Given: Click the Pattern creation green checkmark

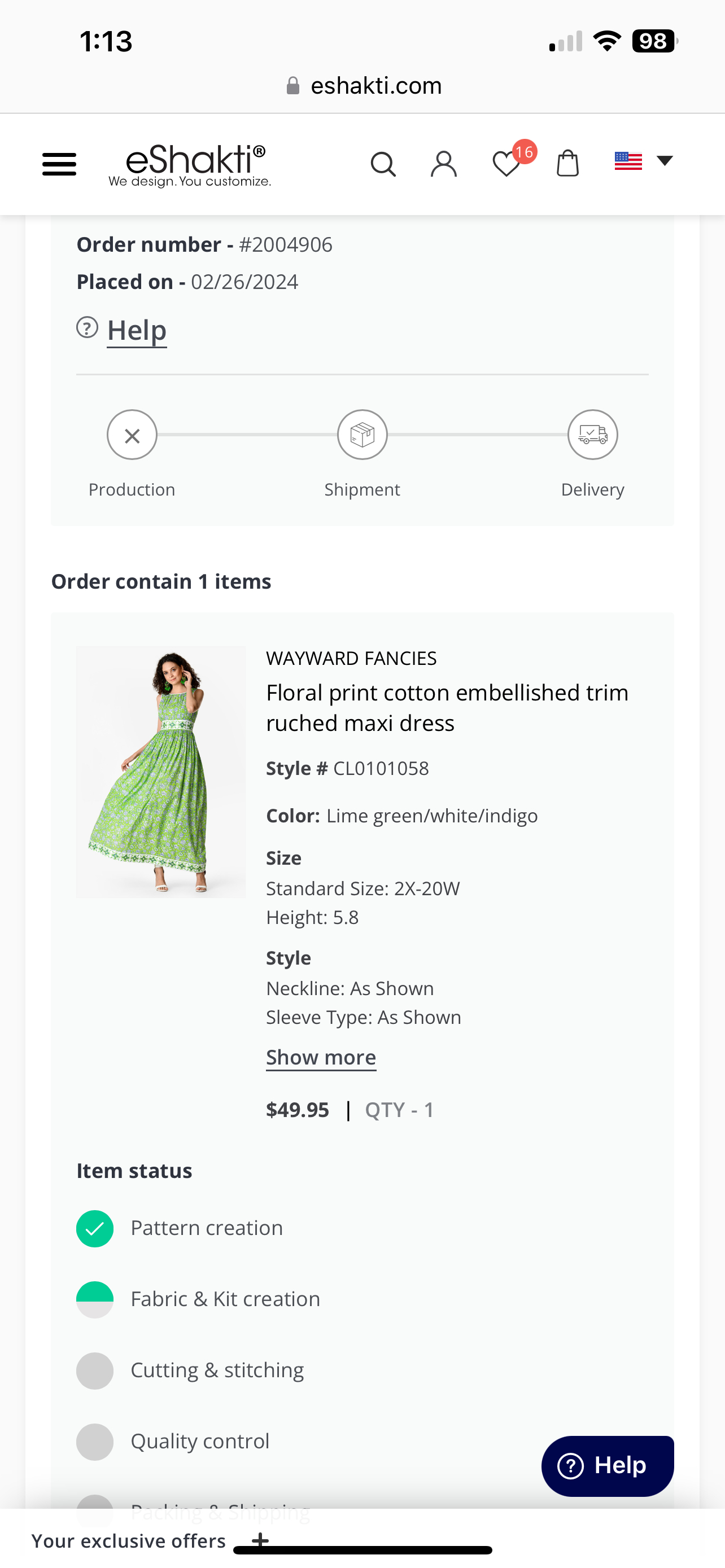Looking at the screenshot, I should coord(95,1228).
